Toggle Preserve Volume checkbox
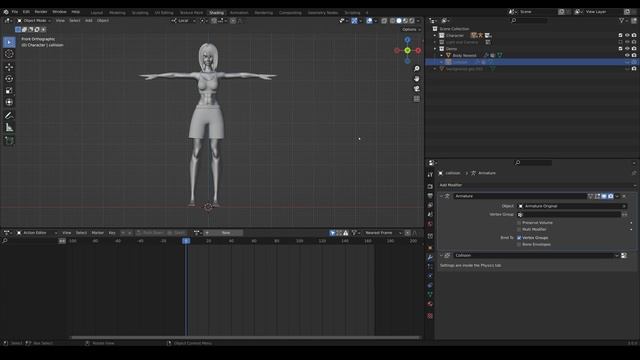Viewport: 640px width, 360px height. click(519, 223)
